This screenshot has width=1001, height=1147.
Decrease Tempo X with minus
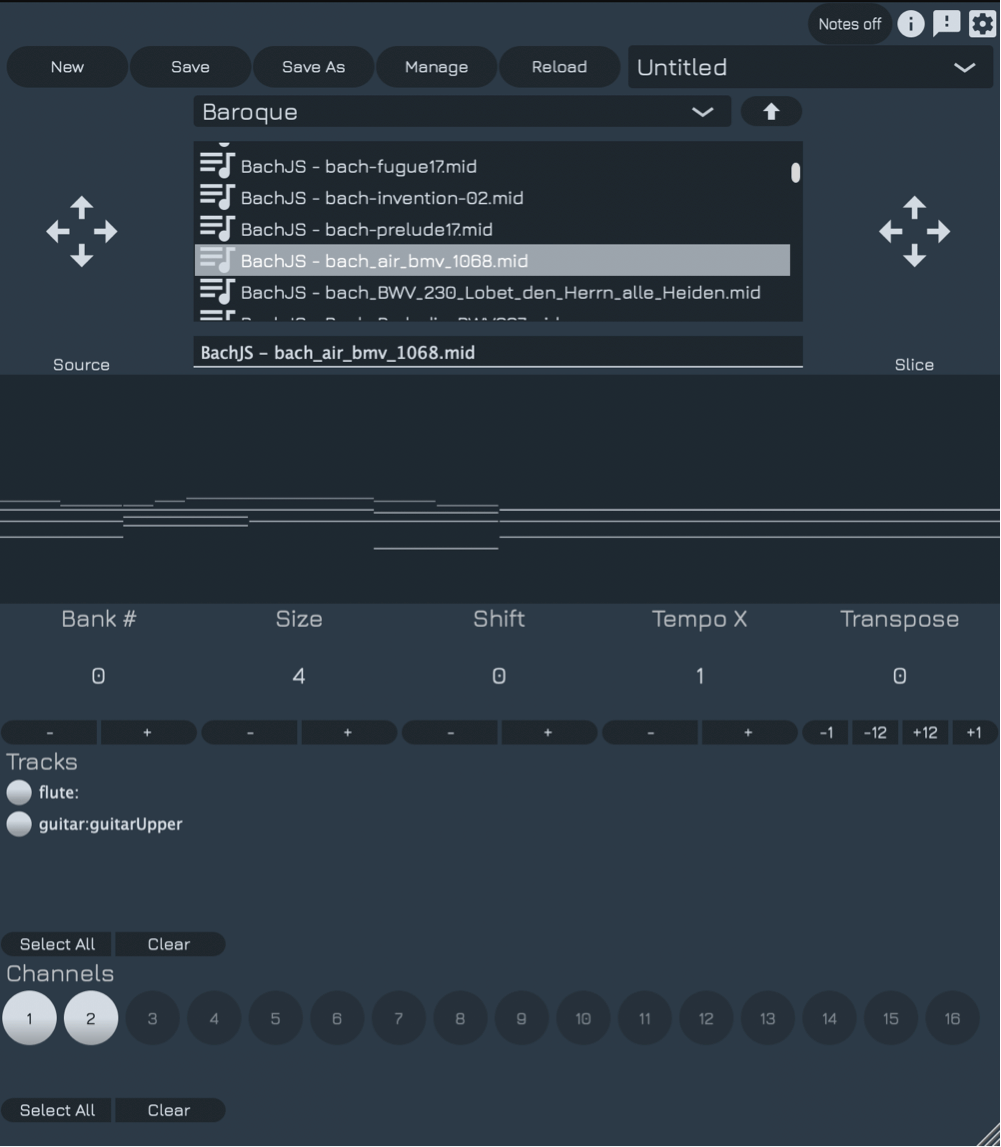[x=651, y=732]
